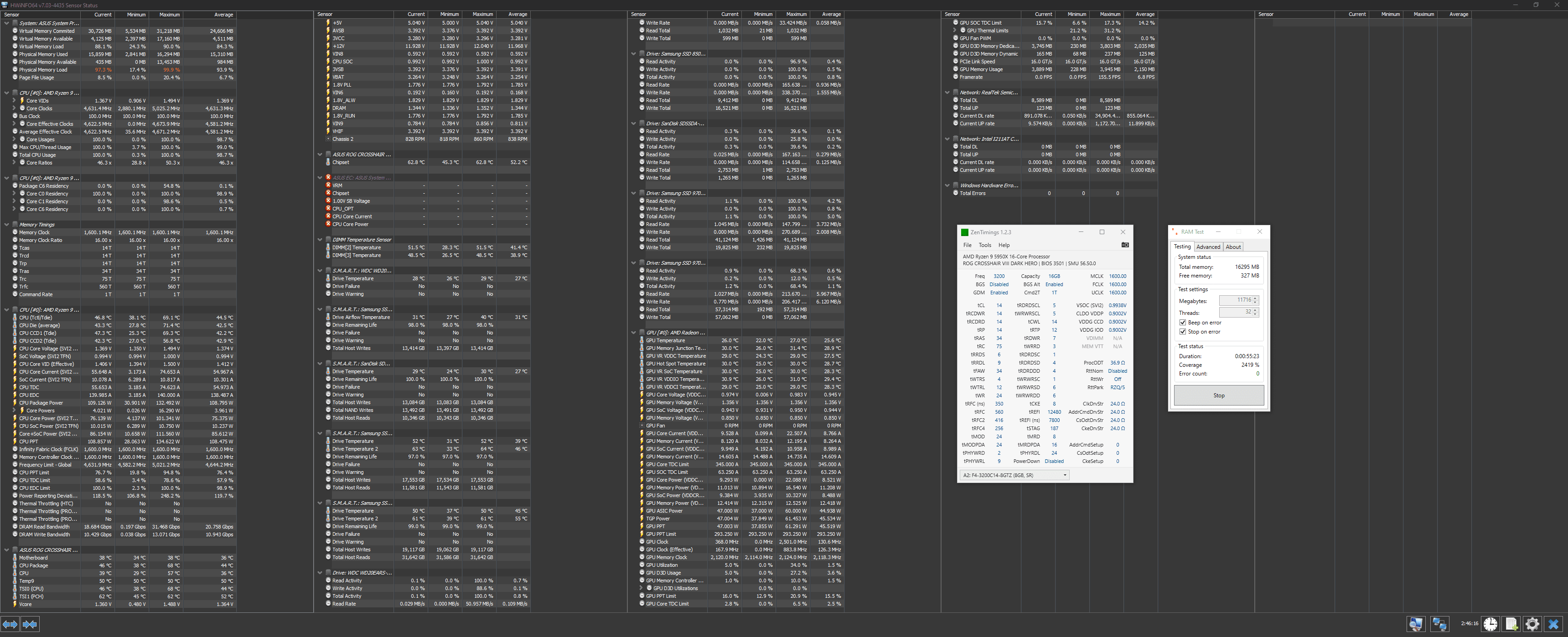Click the thermometer icon beside GPU Temperature
1568x637 pixels.
[x=642, y=341]
